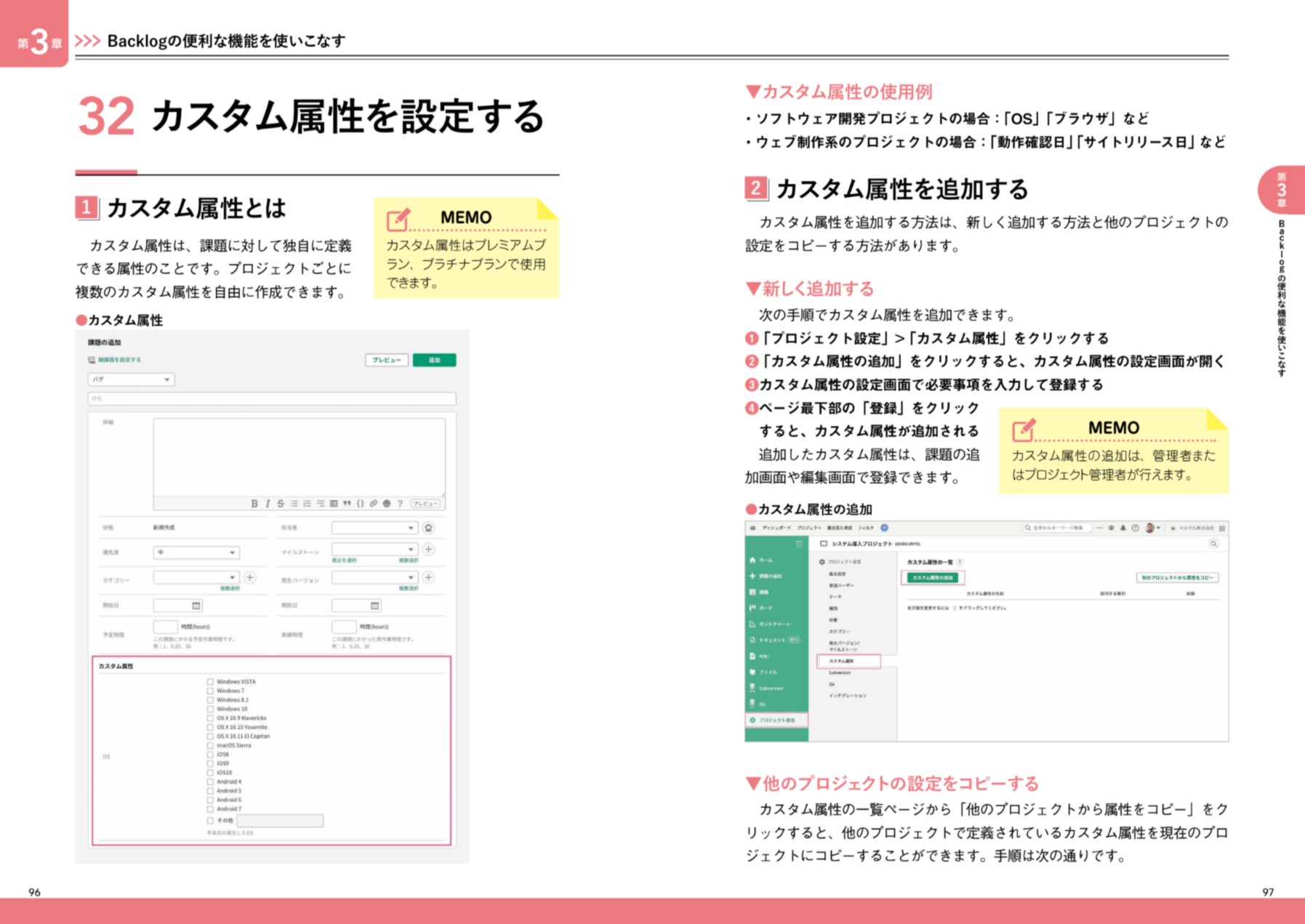The width and height of the screenshot is (1305, 924).
Task: Check the Windows 10 checkbox
Action: pos(210,709)
